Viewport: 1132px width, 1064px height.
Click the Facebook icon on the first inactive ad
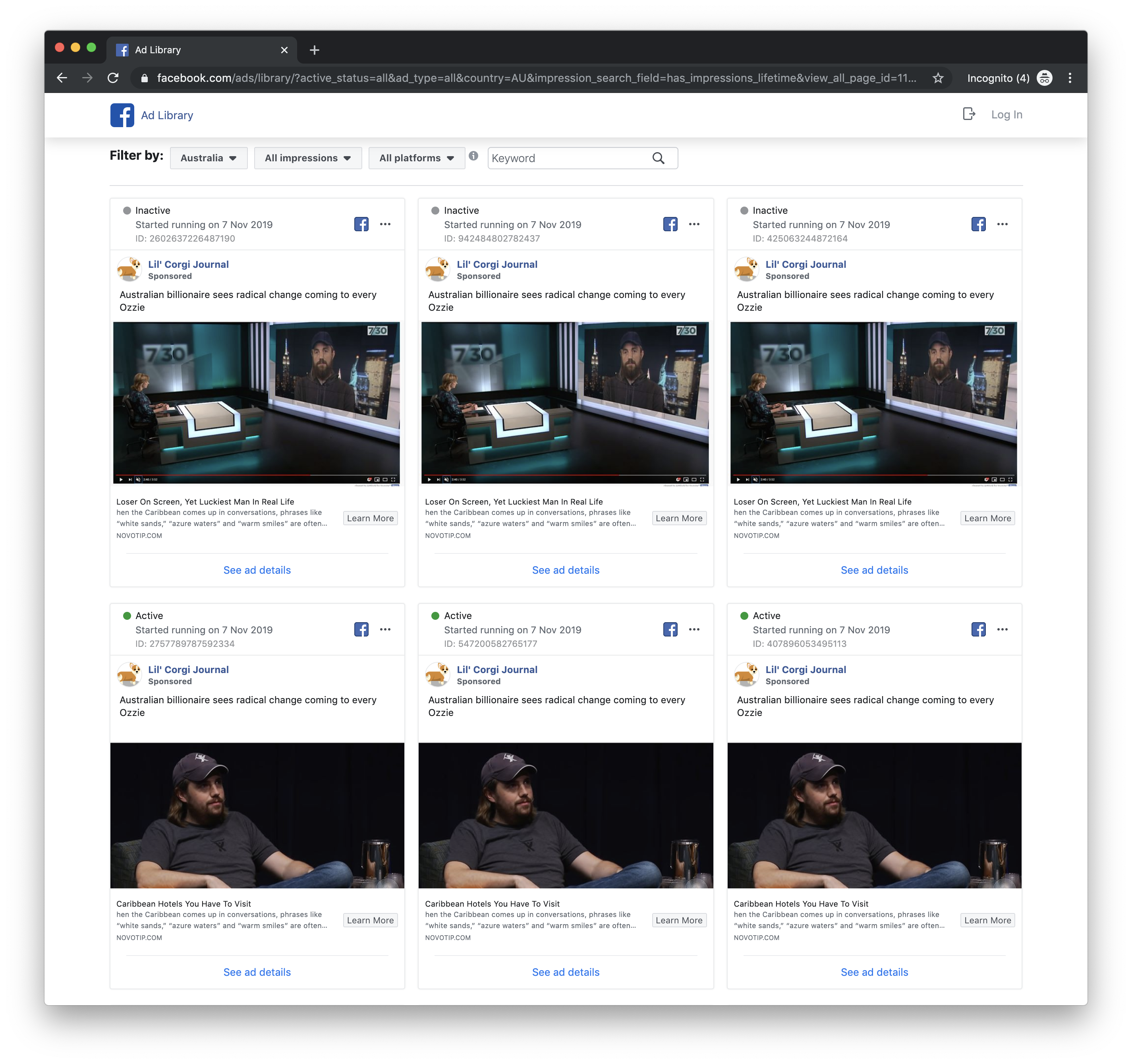click(x=361, y=224)
